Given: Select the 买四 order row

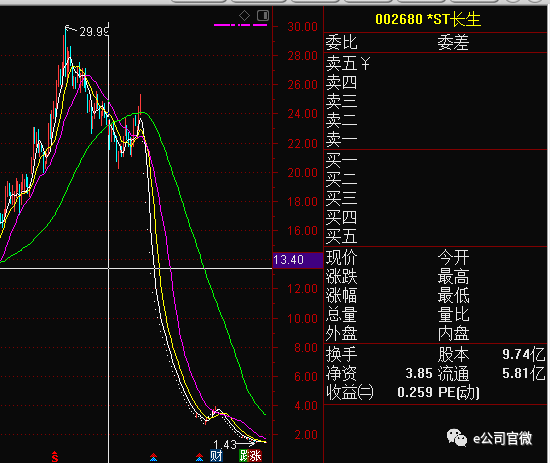Looking at the screenshot, I should pos(435,217).
